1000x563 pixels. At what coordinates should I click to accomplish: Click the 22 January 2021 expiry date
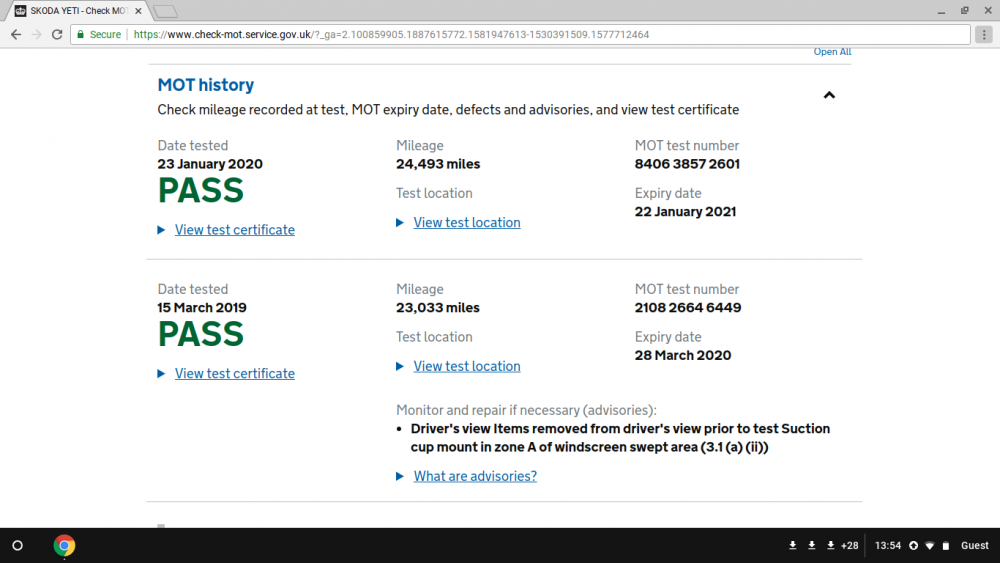pos(685,212)
